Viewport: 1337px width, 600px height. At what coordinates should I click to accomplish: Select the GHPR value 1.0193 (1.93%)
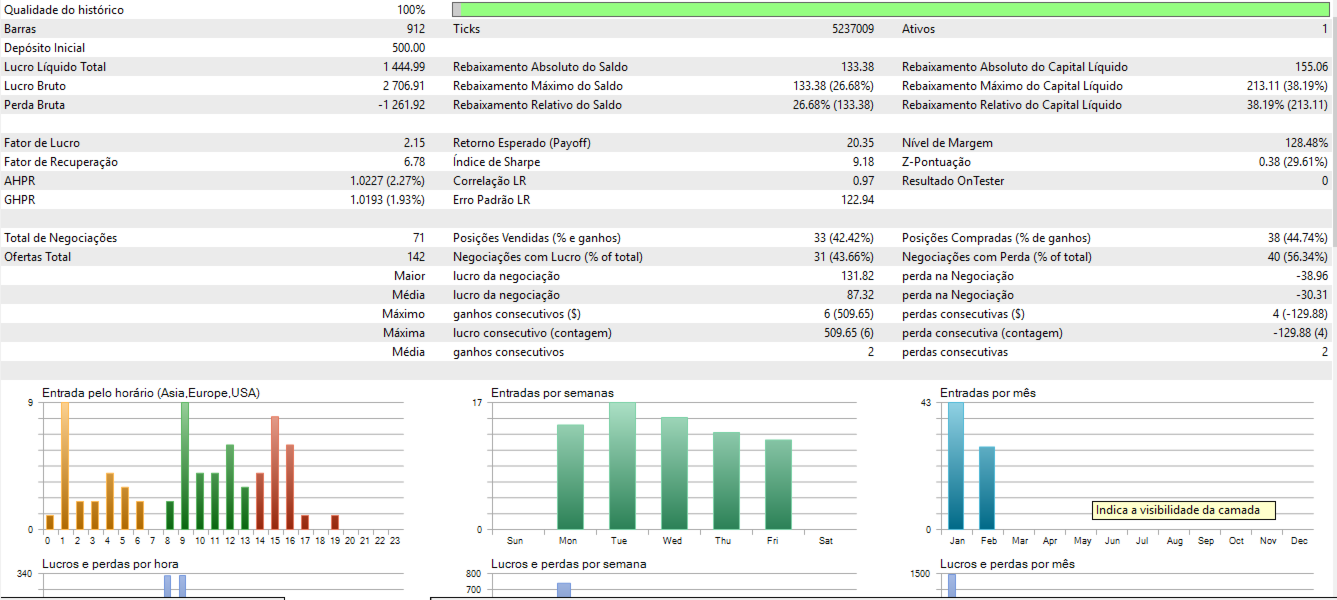click(388, 200)
